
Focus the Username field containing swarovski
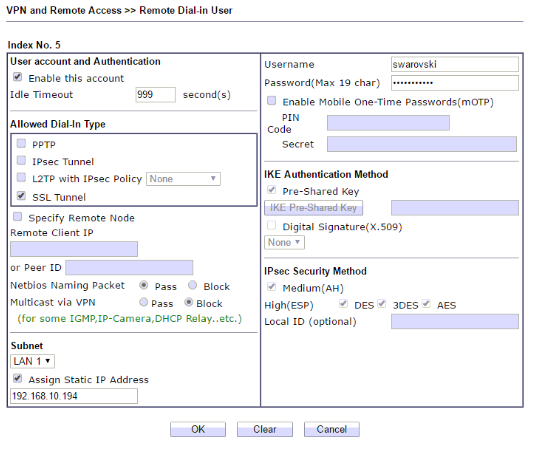pyautogui.click(x=455, y=64)
